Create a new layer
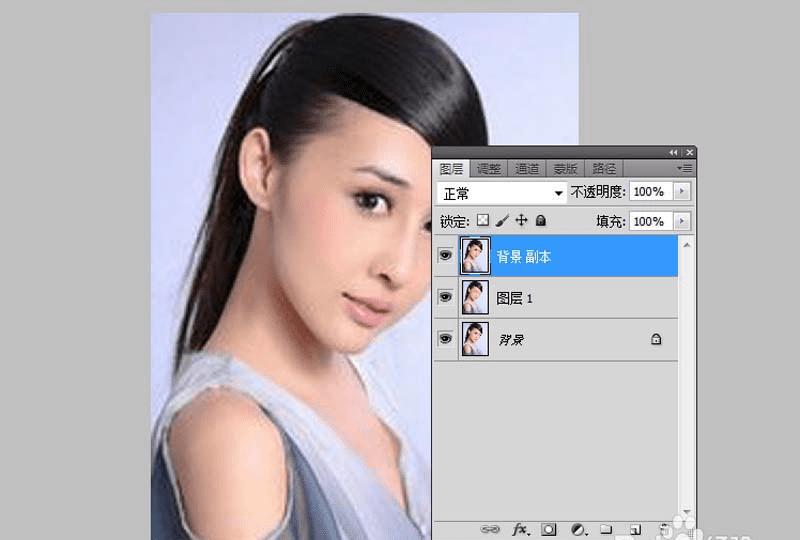 click(x=635, y=530)
